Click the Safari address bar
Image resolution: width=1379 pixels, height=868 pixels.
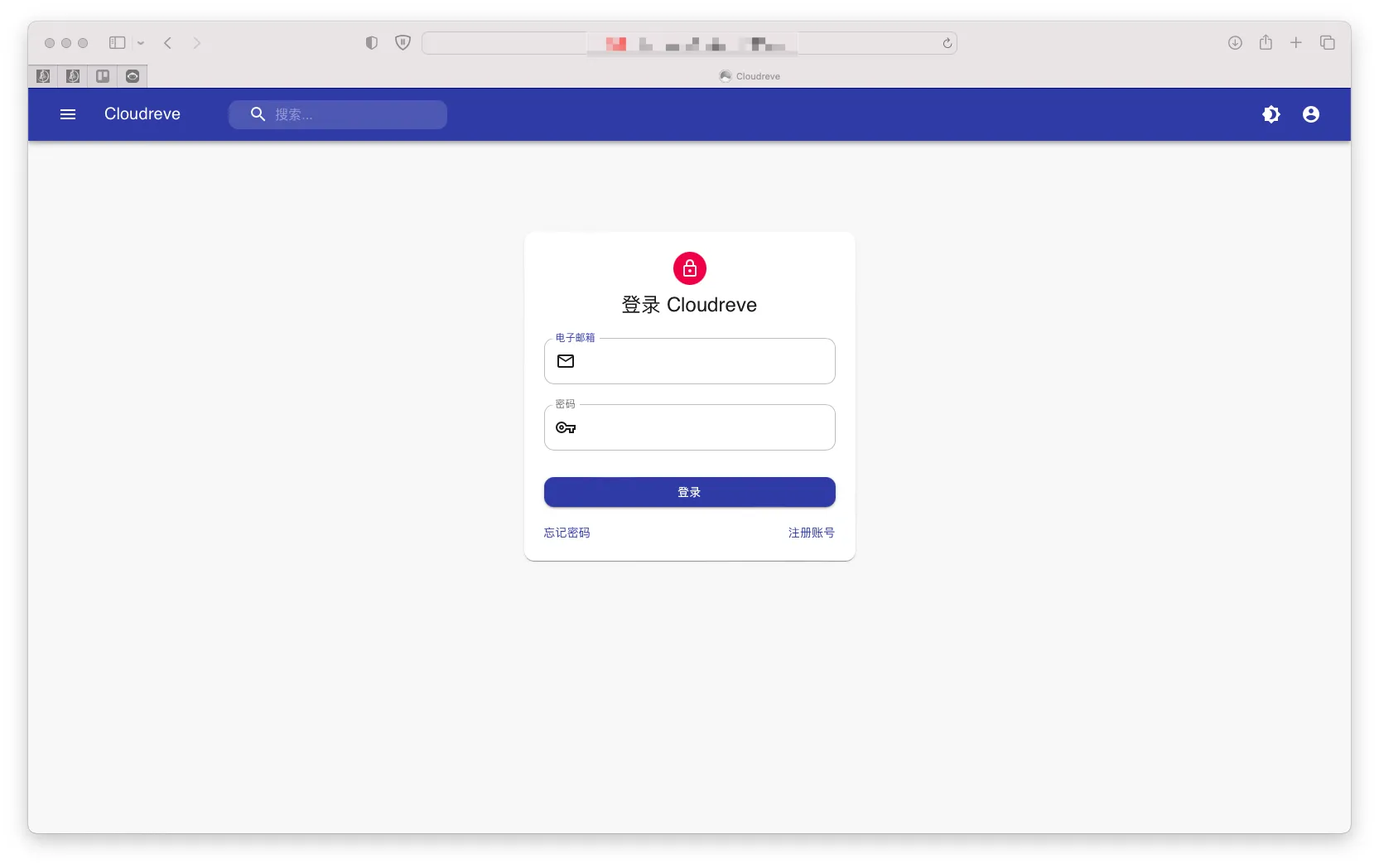[x=690, y=43]
